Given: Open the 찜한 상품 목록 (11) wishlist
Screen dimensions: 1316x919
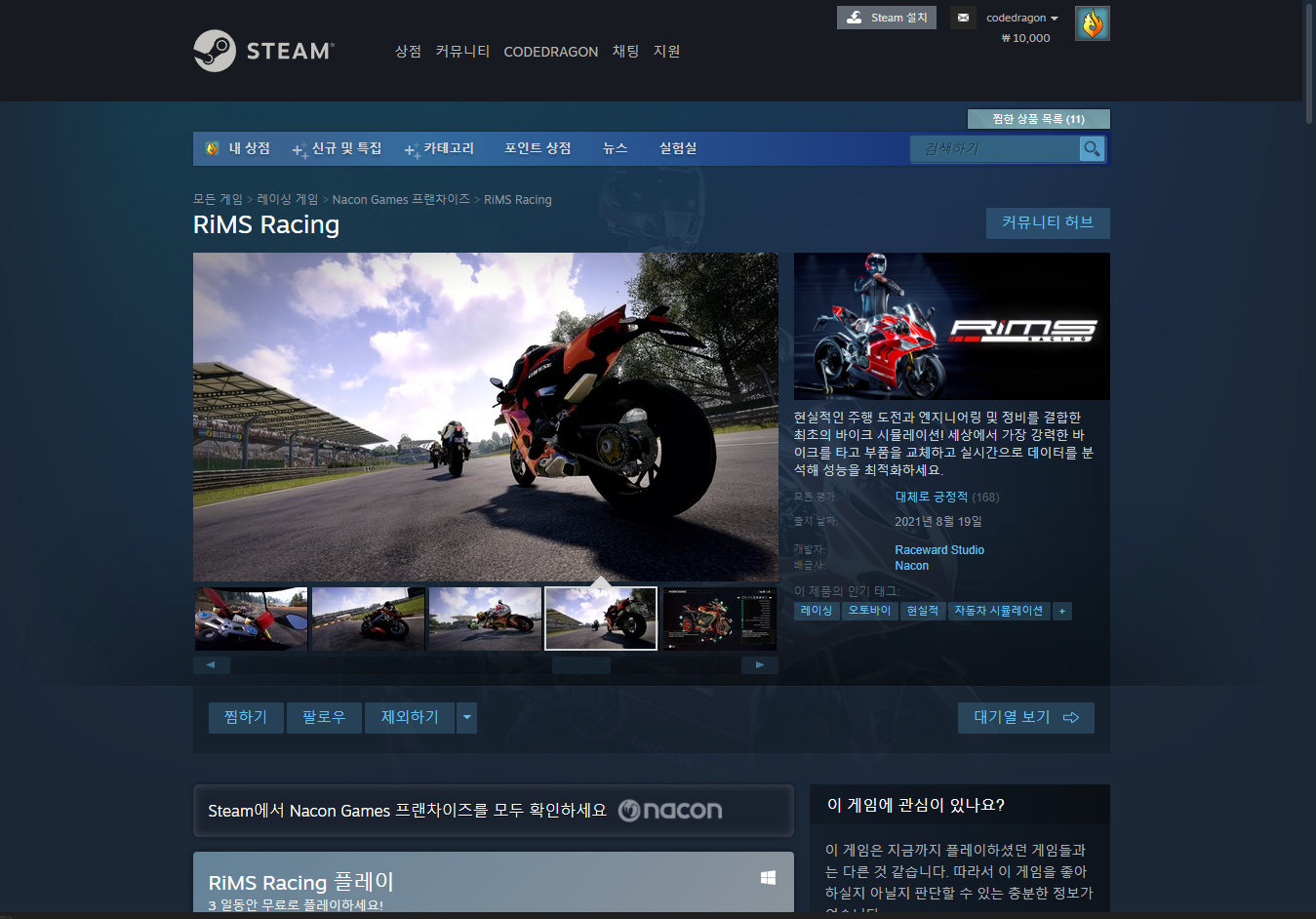Looking at the screenshot, I should click(1038, 119).
